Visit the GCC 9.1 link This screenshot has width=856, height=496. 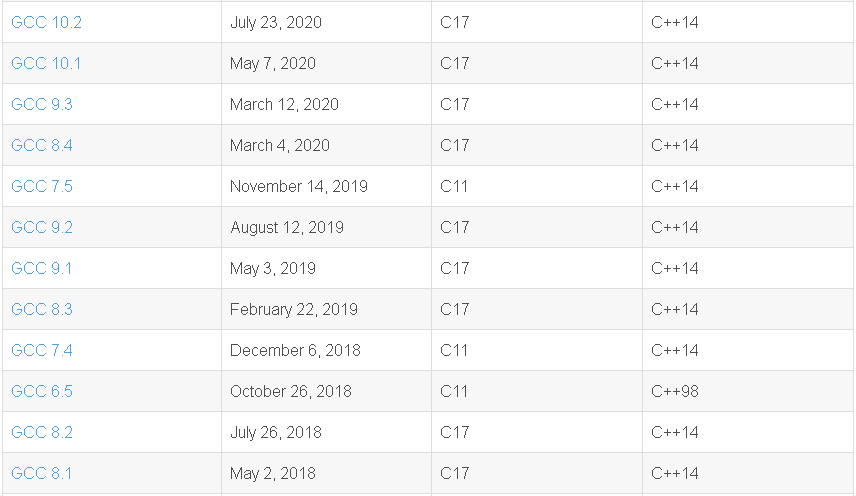click(42, 268)
